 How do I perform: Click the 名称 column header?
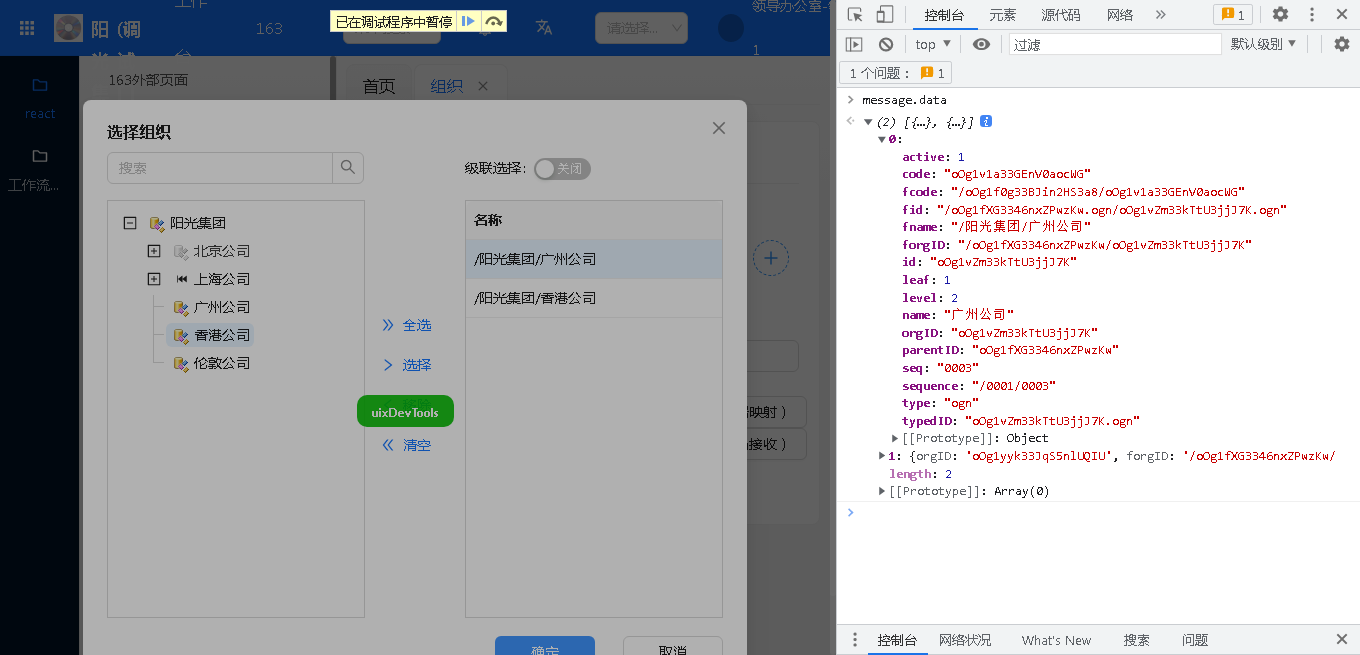[x=594, y=220]
